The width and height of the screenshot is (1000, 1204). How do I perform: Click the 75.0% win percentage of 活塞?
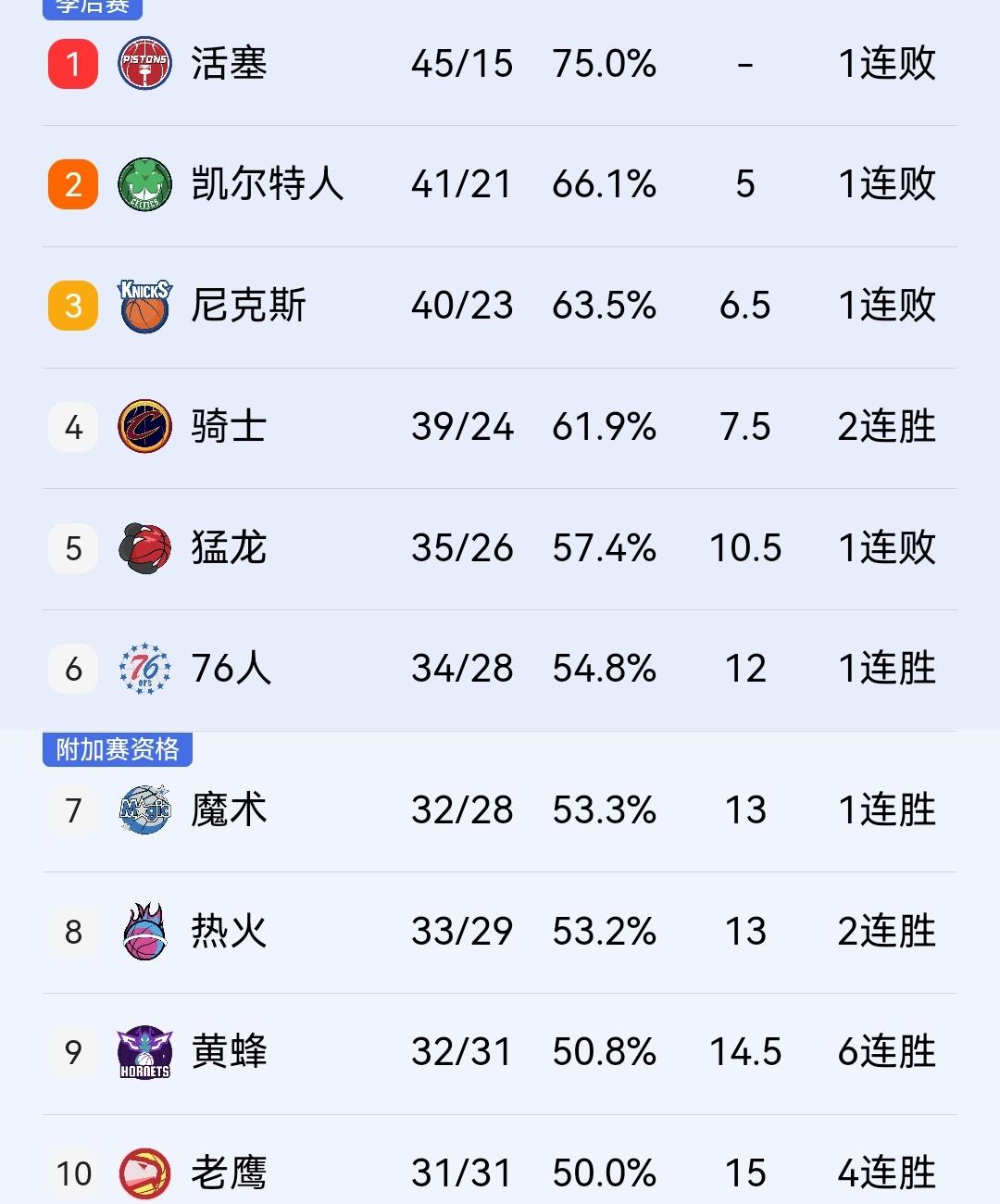(x=606, y=63)
